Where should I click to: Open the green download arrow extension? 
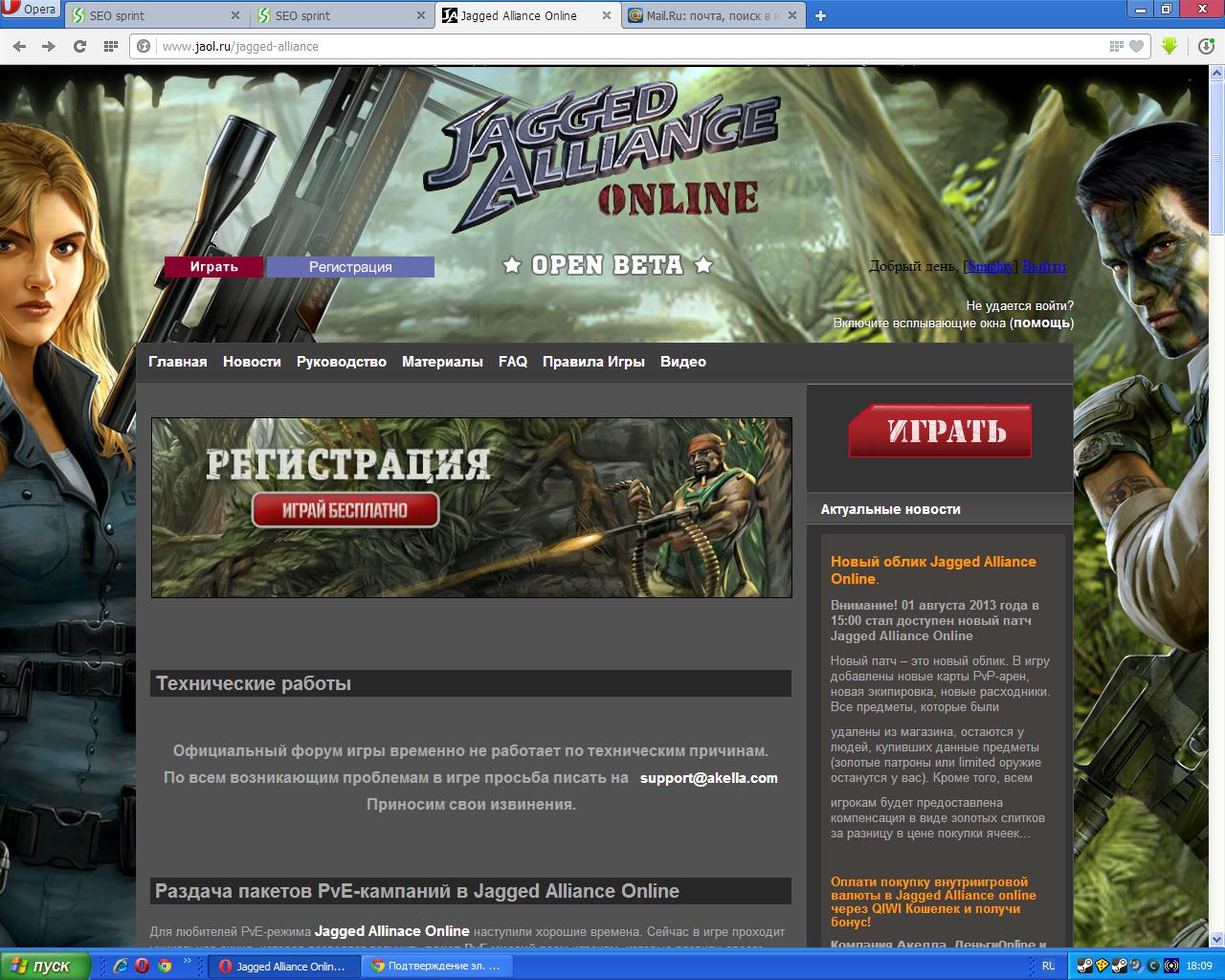[x=1169, y=46]
